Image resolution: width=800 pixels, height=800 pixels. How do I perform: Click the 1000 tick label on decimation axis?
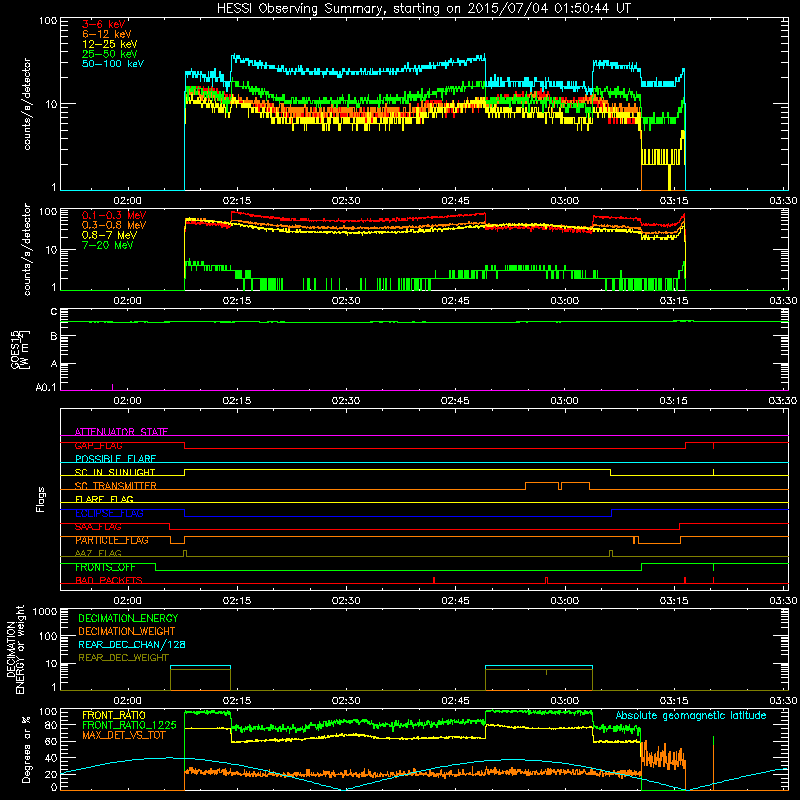(45, 611)
